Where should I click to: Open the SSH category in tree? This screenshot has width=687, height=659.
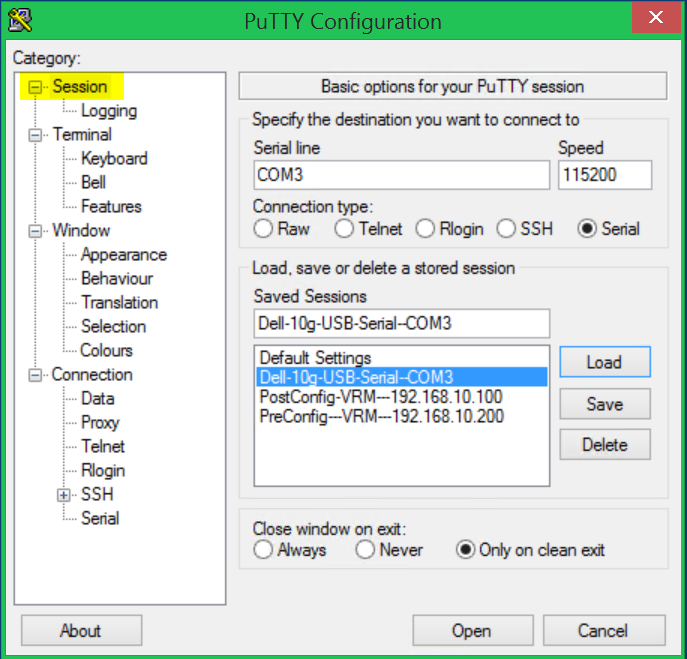[97, 494]
